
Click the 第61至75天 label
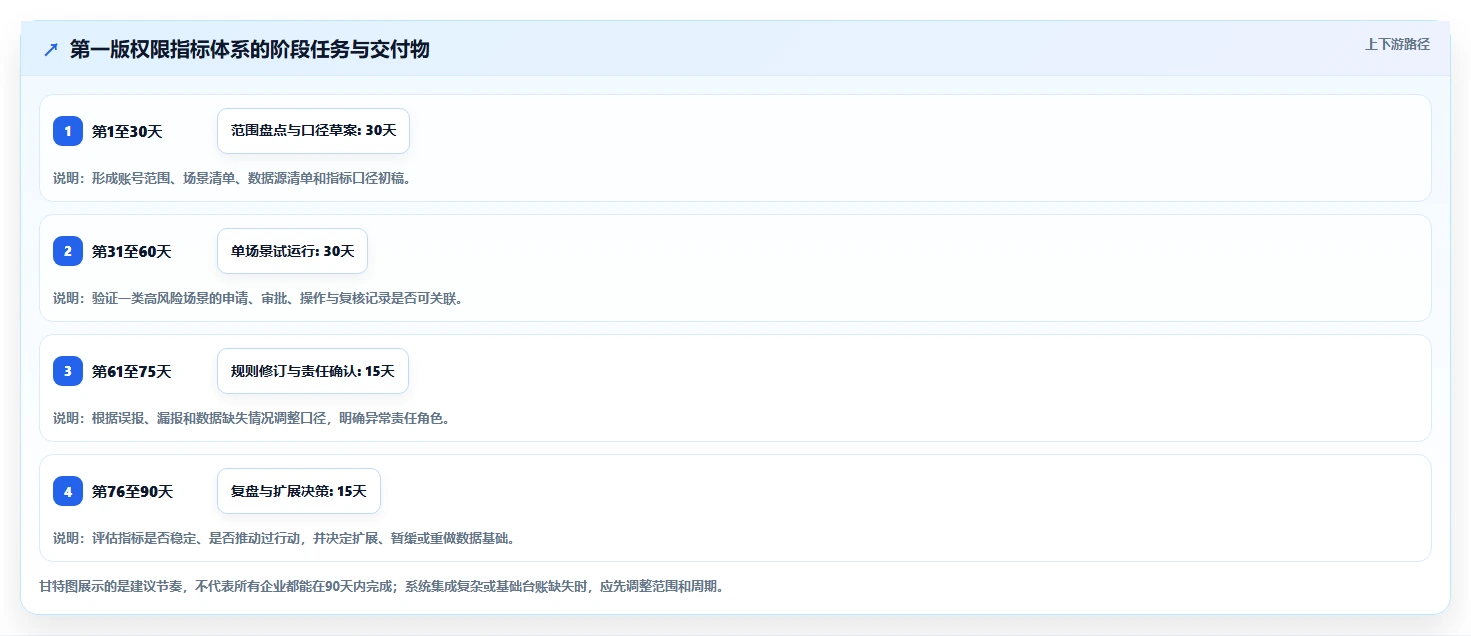[132, 371]
